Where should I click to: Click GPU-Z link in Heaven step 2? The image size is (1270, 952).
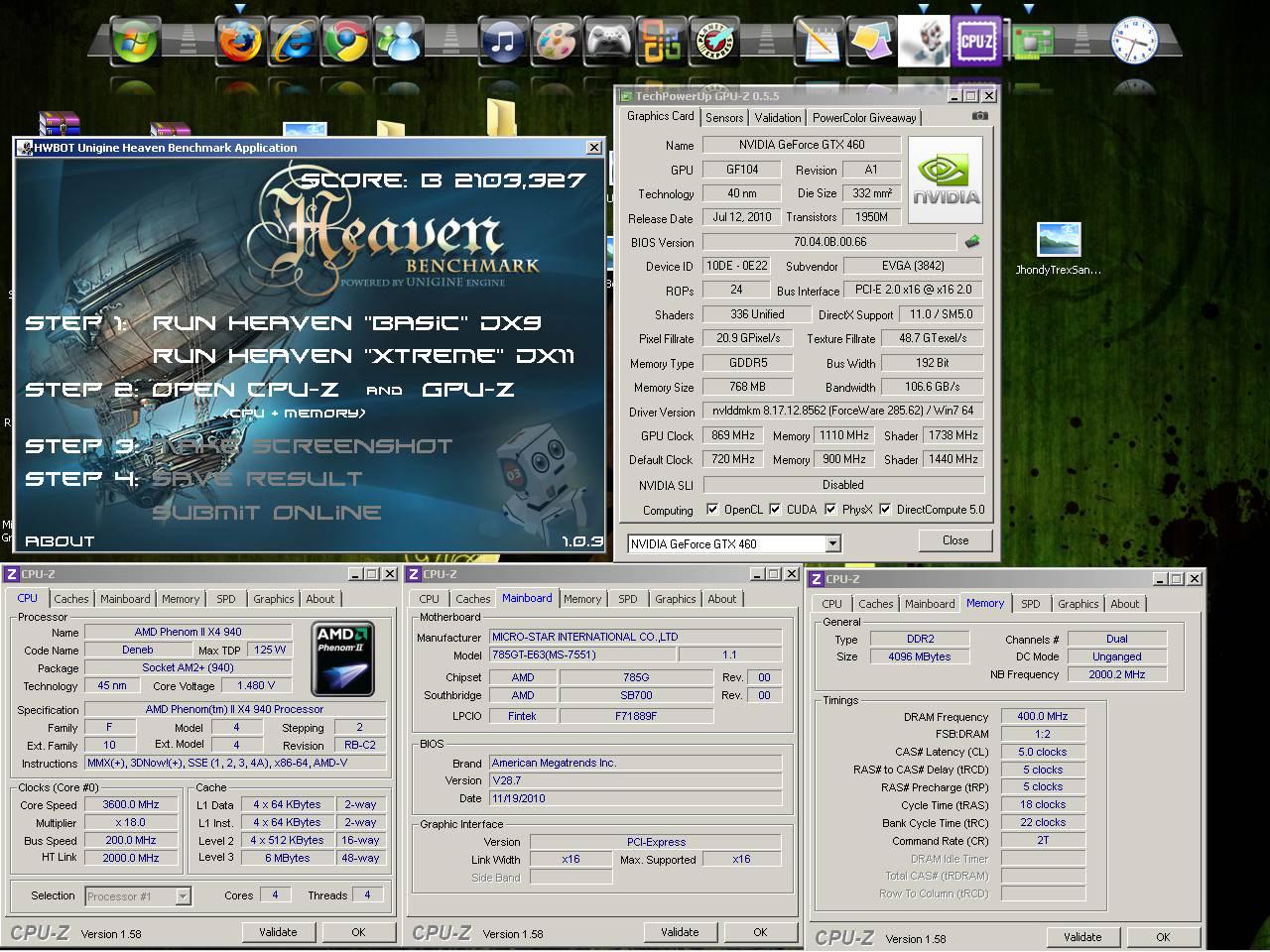click(x=467, y=390)
